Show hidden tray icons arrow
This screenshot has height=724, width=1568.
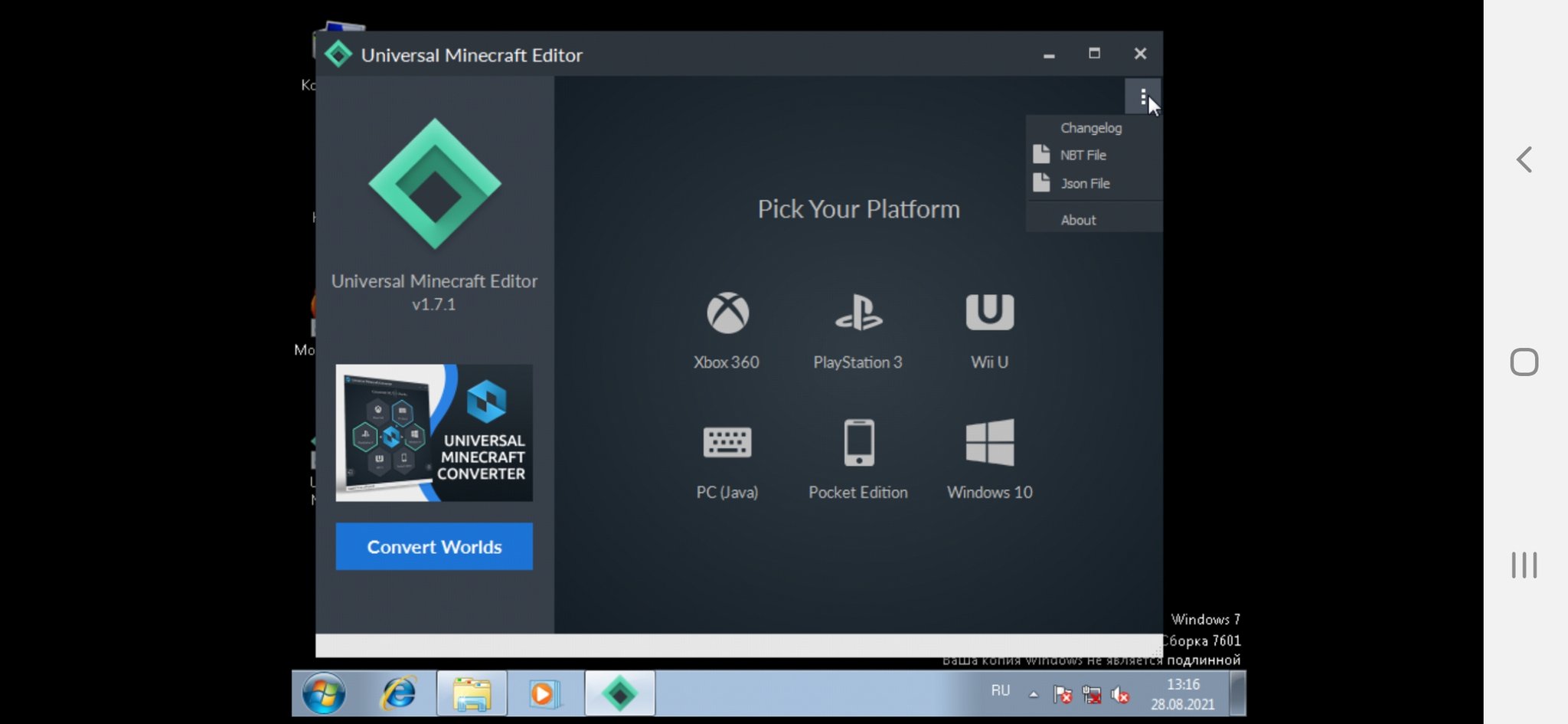pyautogui.click(x=1034, y=695)
